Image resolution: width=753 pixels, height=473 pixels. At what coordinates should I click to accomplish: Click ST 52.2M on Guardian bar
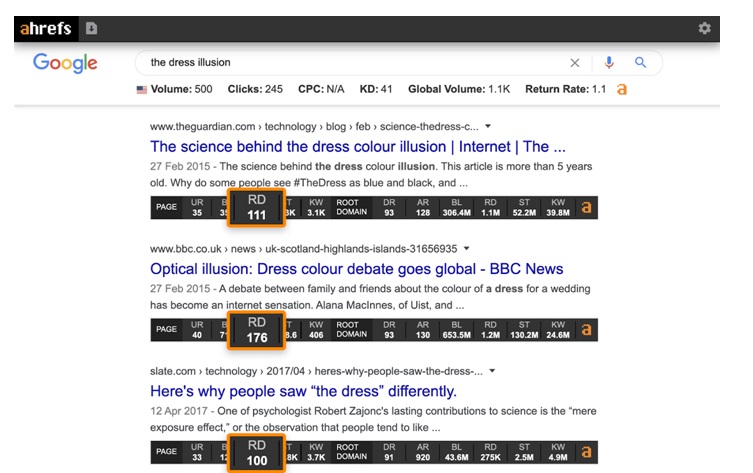pos(524,207)
